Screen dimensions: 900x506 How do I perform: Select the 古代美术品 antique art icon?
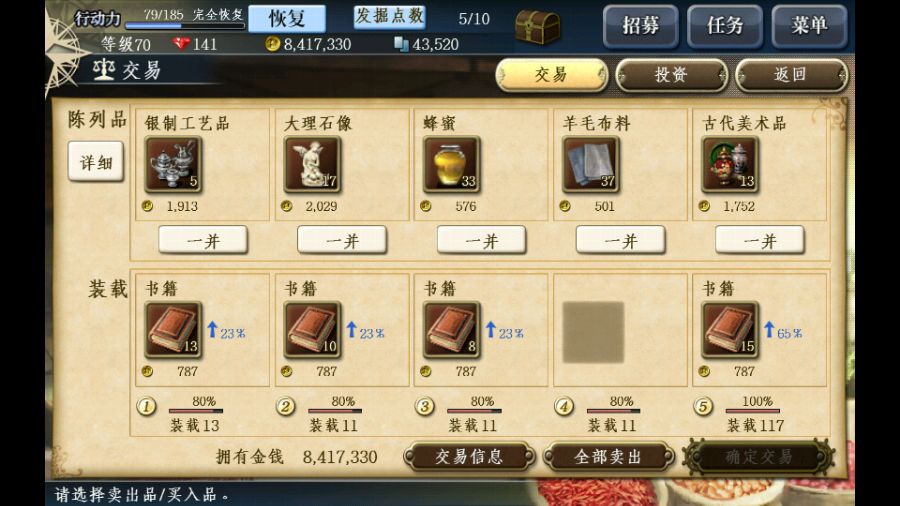[730, 164]
